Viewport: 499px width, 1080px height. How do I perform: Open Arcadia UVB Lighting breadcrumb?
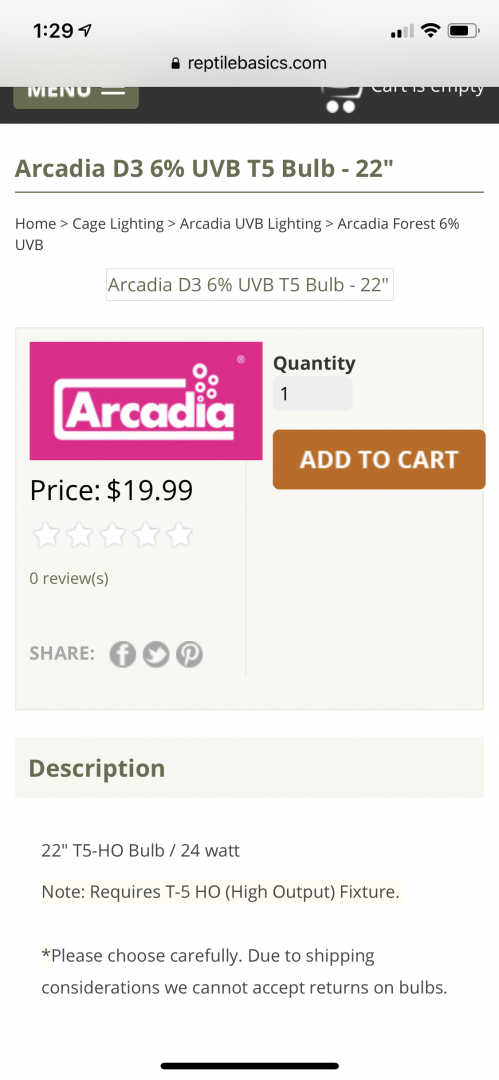coord(250,224)
